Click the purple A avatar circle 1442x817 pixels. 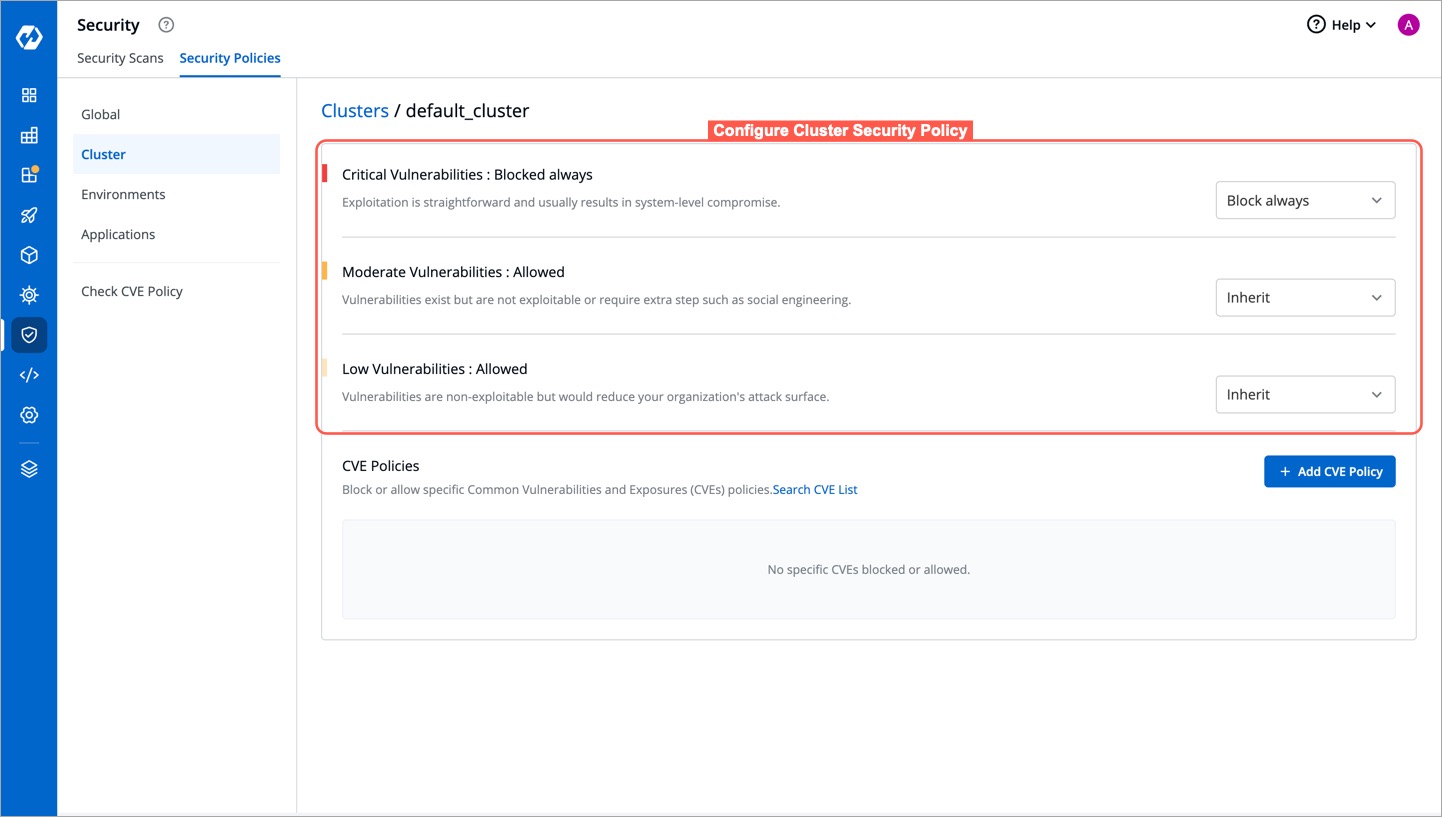tap(1408, 24)
